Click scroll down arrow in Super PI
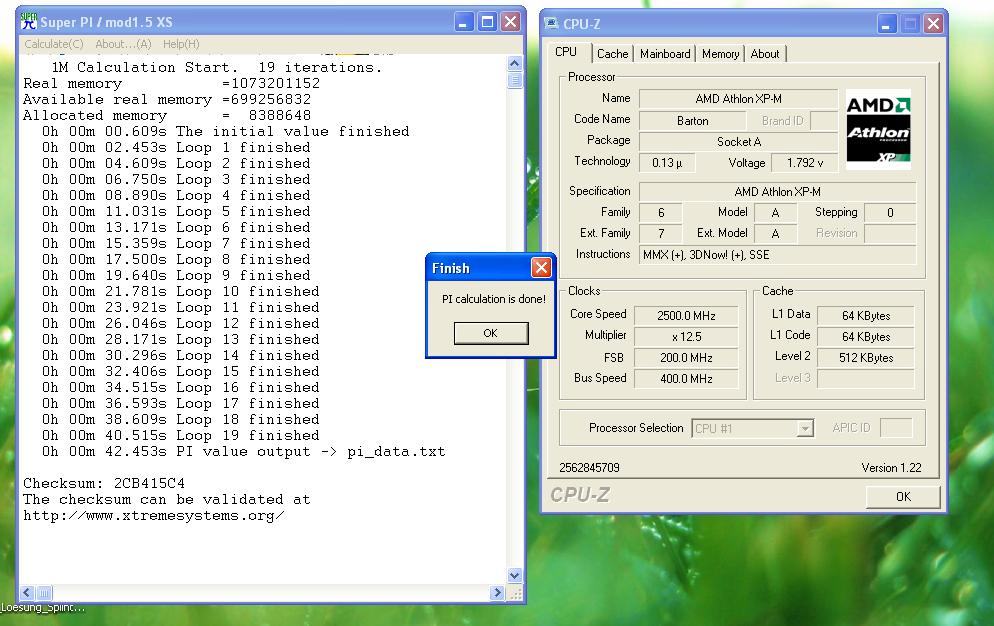This screenshot has width=994, height=626. (x=515, y=575)
